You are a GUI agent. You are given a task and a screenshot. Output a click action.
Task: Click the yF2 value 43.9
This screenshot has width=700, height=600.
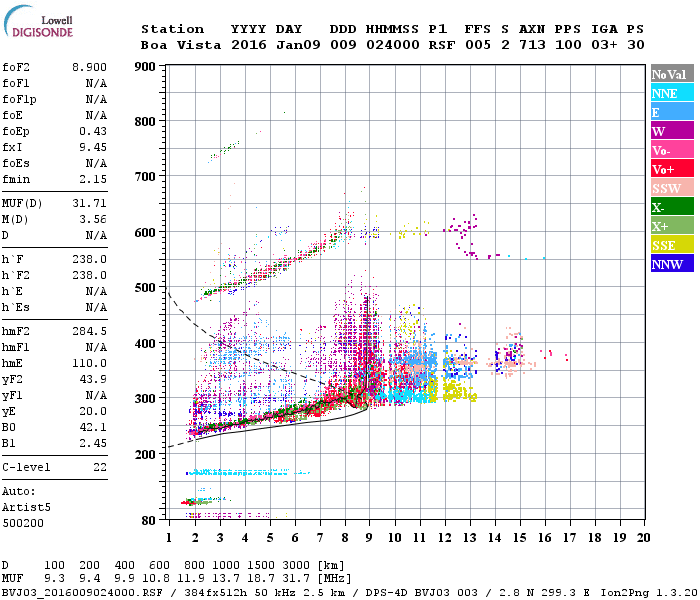pos(93,379)
